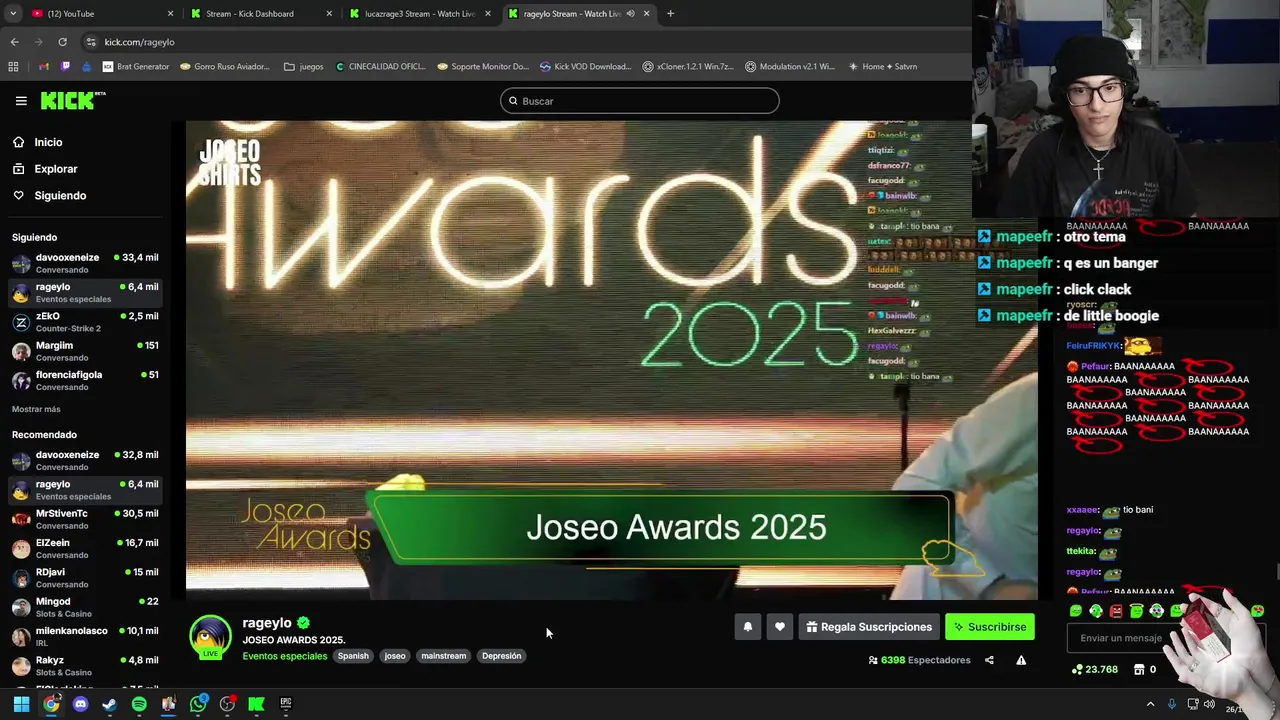
Task: Open ElZeein recommended channel
Action: [86, 548]
